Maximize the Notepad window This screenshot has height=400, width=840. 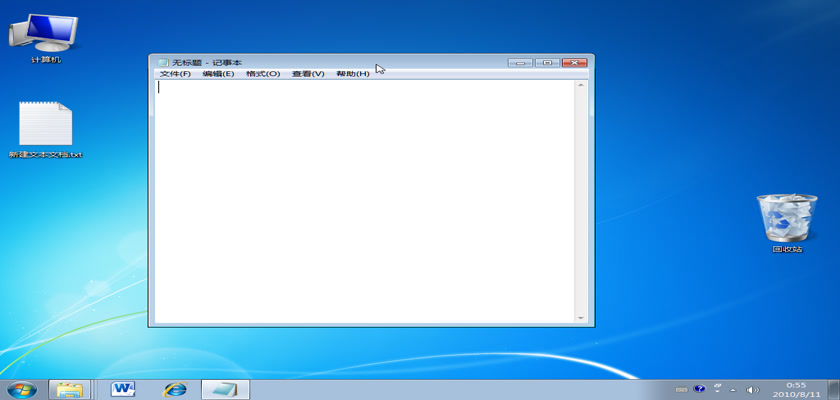546,63
